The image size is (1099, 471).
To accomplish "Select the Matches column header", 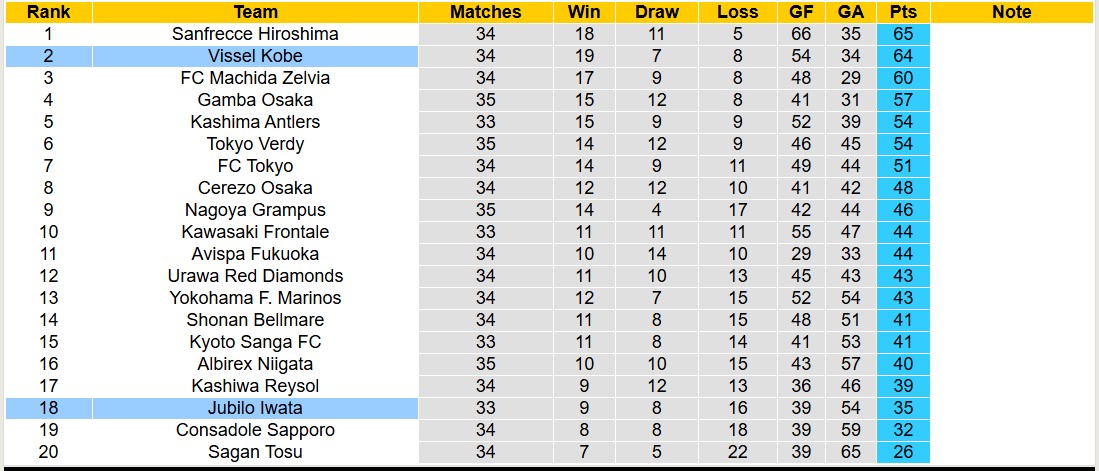I will click(485, 12).
